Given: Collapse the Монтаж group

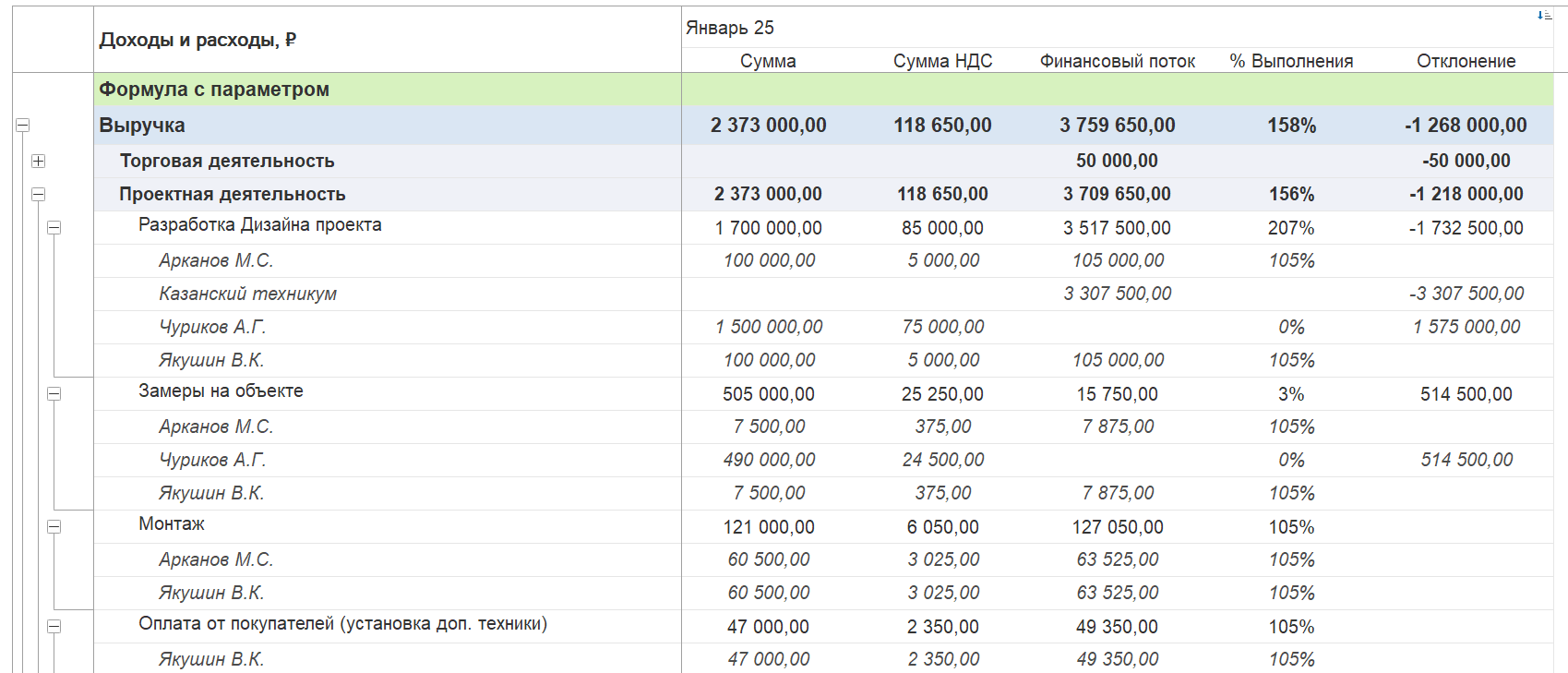Looking at the screenshot, I should (54, 526).
